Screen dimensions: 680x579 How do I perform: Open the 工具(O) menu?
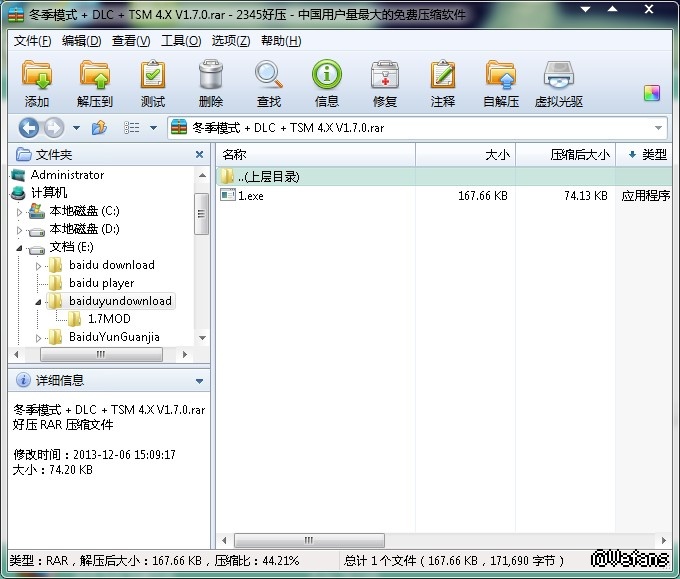[181, 41]
